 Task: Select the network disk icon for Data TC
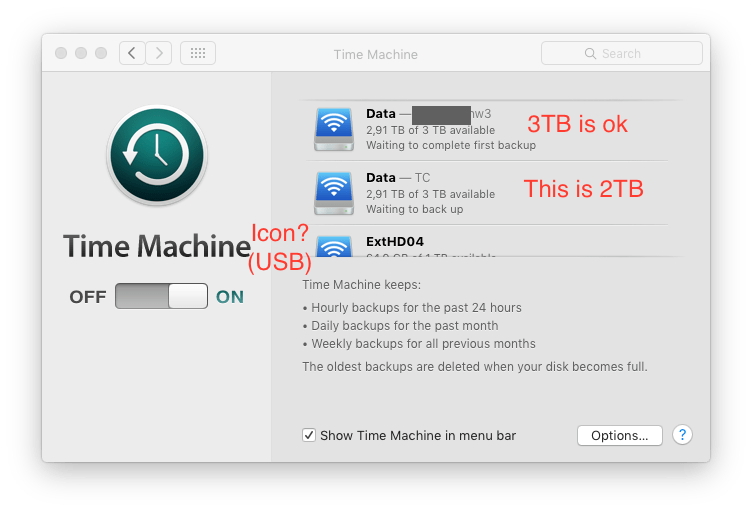pyautogui.click(x=334, y=193)
